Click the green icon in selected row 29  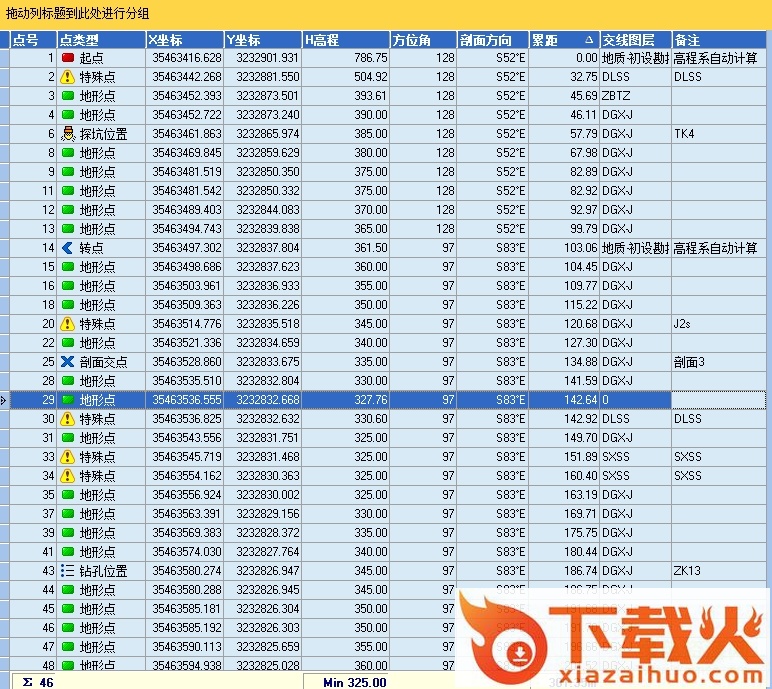[x=68, y=399]
